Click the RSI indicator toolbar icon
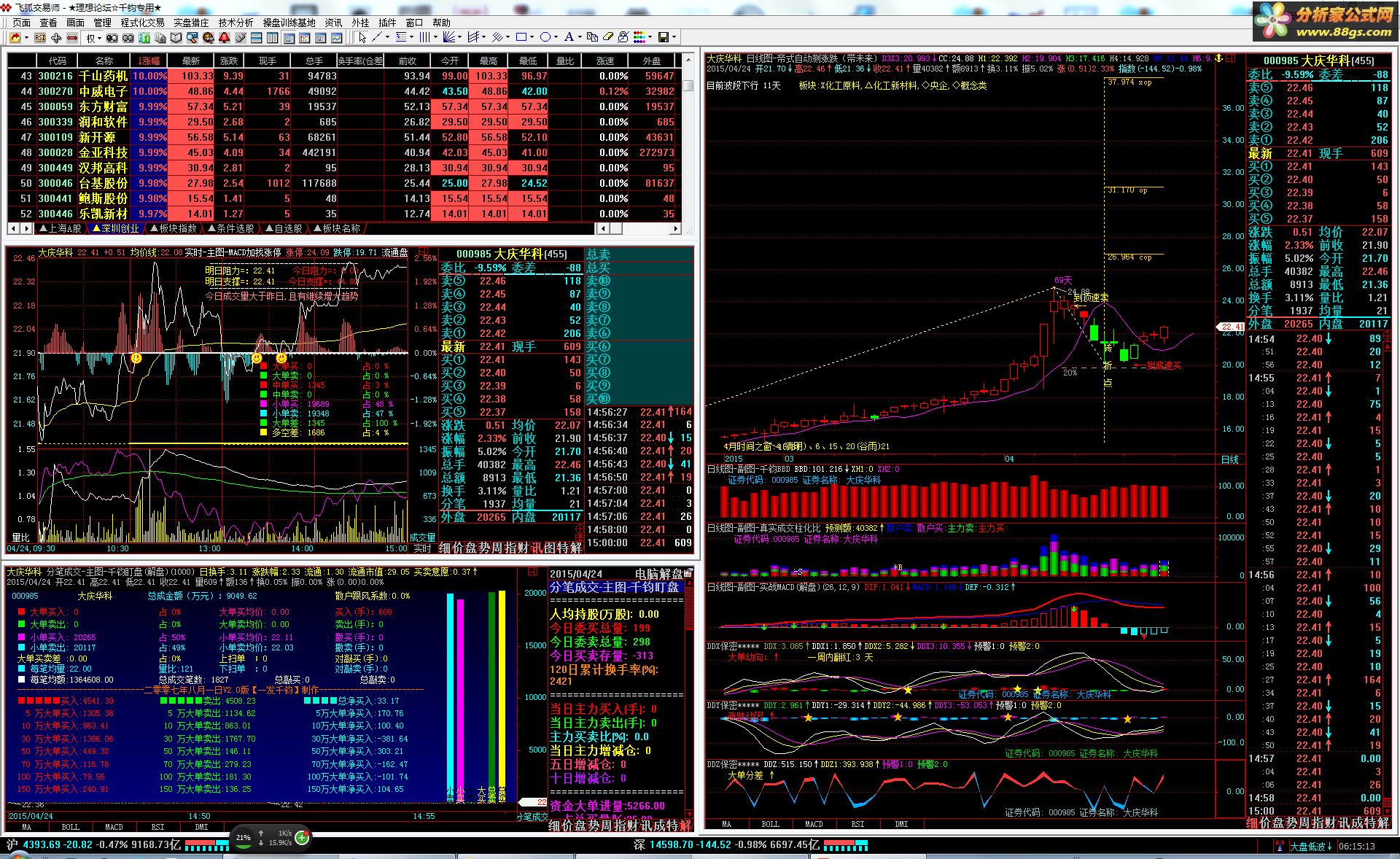The width and height of the screenshot is (1400, 859). click(x=40, y=38)
